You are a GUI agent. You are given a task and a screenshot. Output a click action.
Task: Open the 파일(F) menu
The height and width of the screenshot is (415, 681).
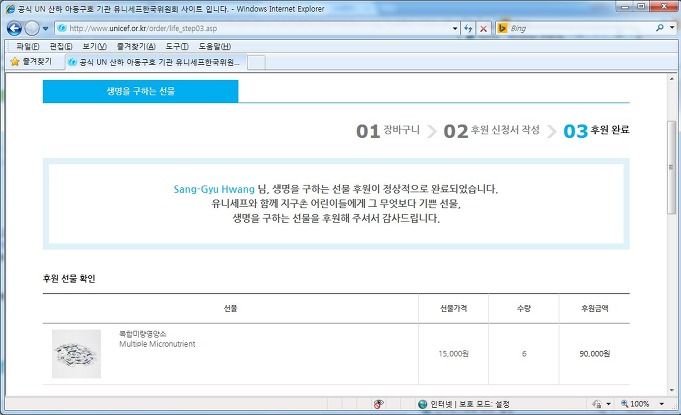tap(27, 46)
